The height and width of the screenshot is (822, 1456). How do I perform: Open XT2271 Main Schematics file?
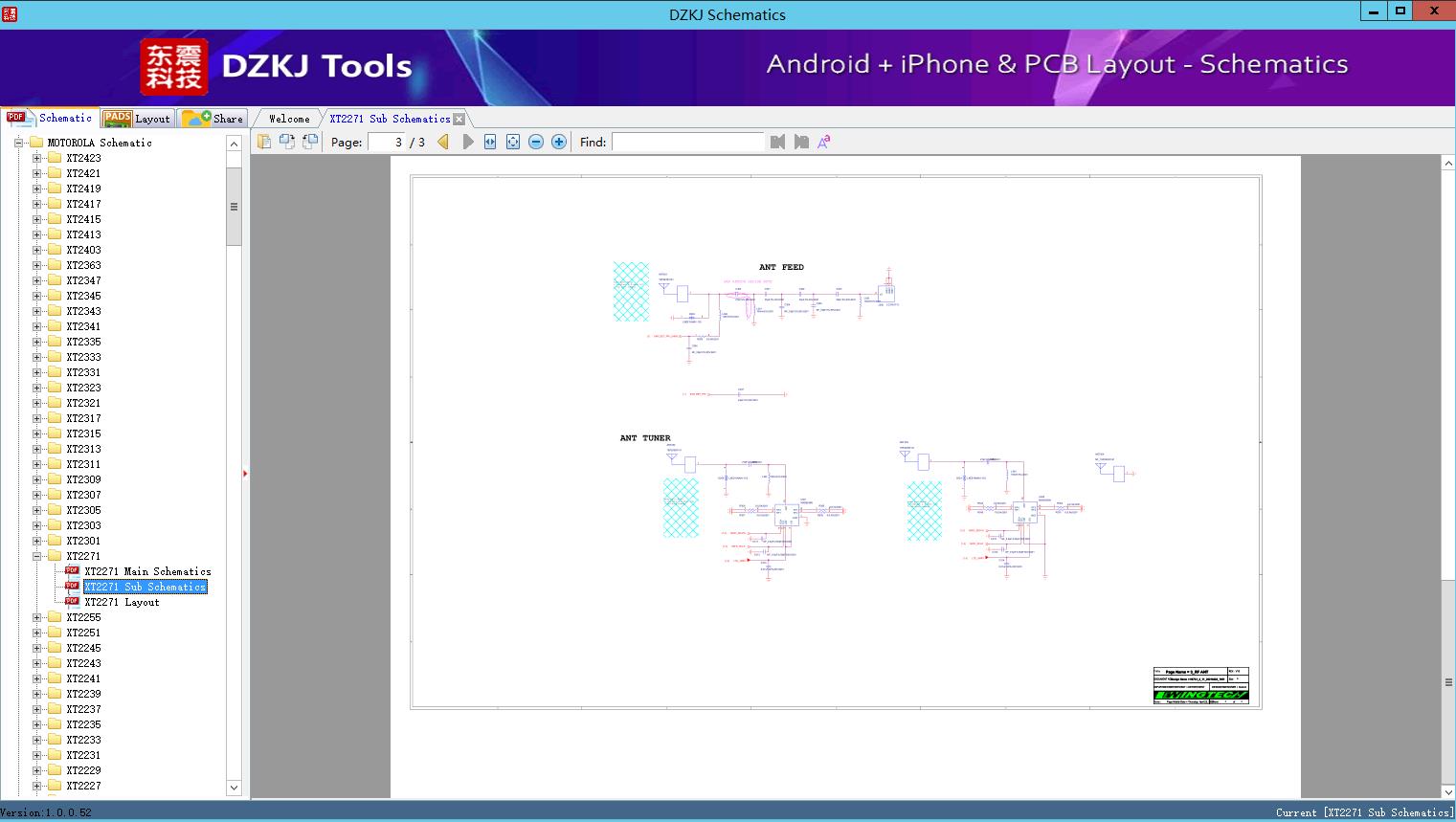[x=147, y=571]
